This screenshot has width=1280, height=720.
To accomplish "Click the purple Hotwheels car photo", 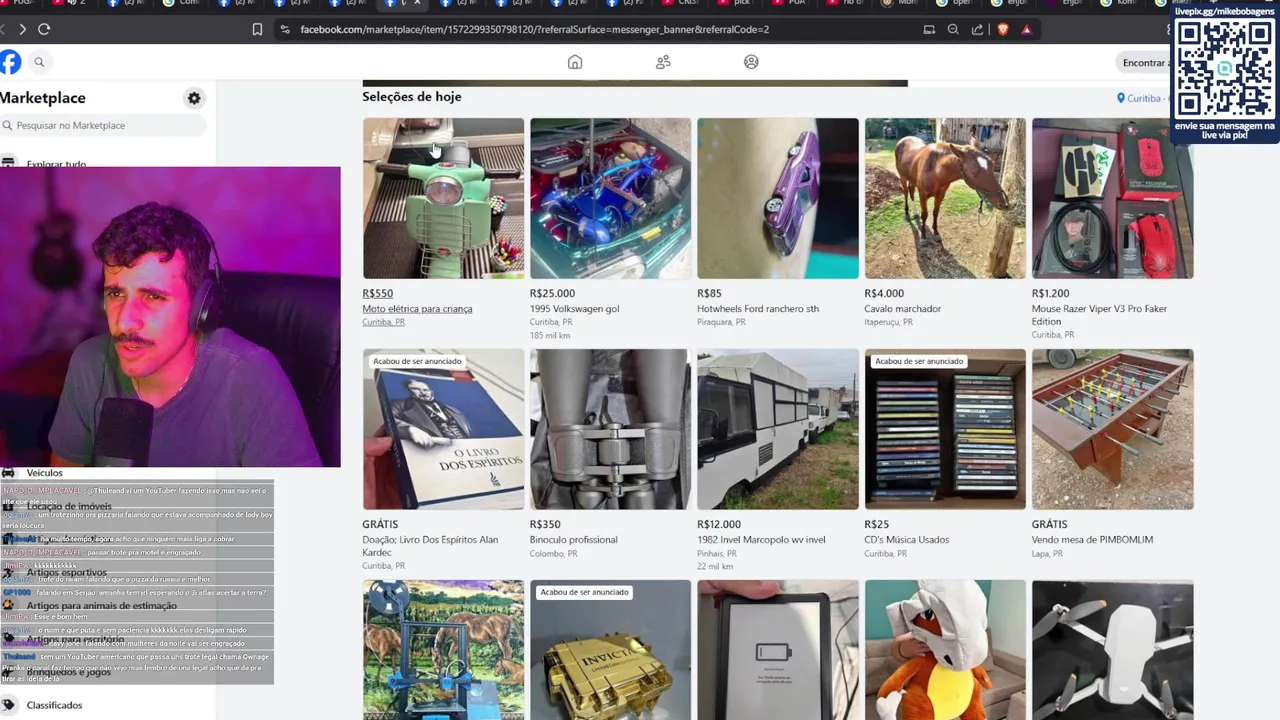I will pyautogui.click(x=778, y=198).
